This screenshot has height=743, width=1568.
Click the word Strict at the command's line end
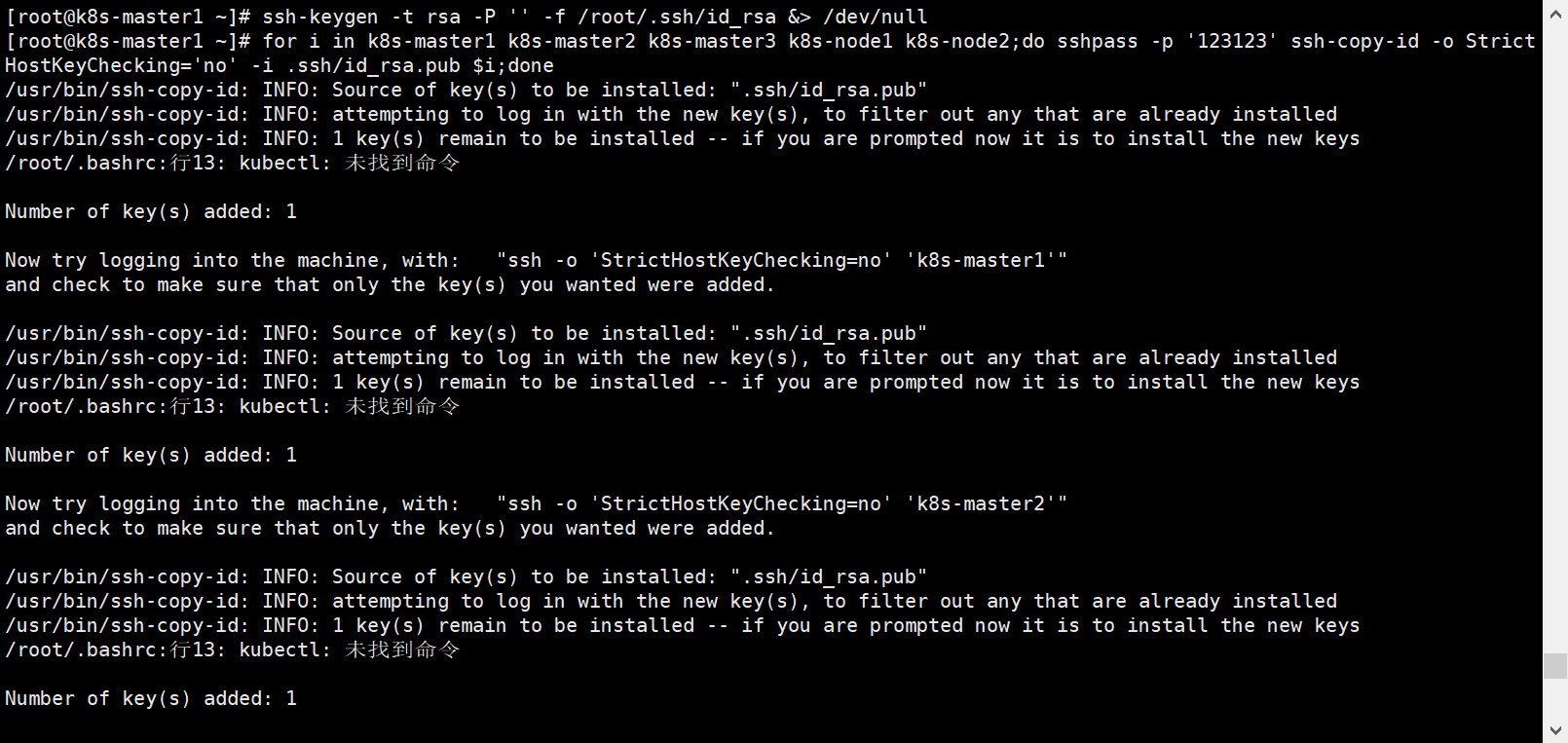point(1500,41)
